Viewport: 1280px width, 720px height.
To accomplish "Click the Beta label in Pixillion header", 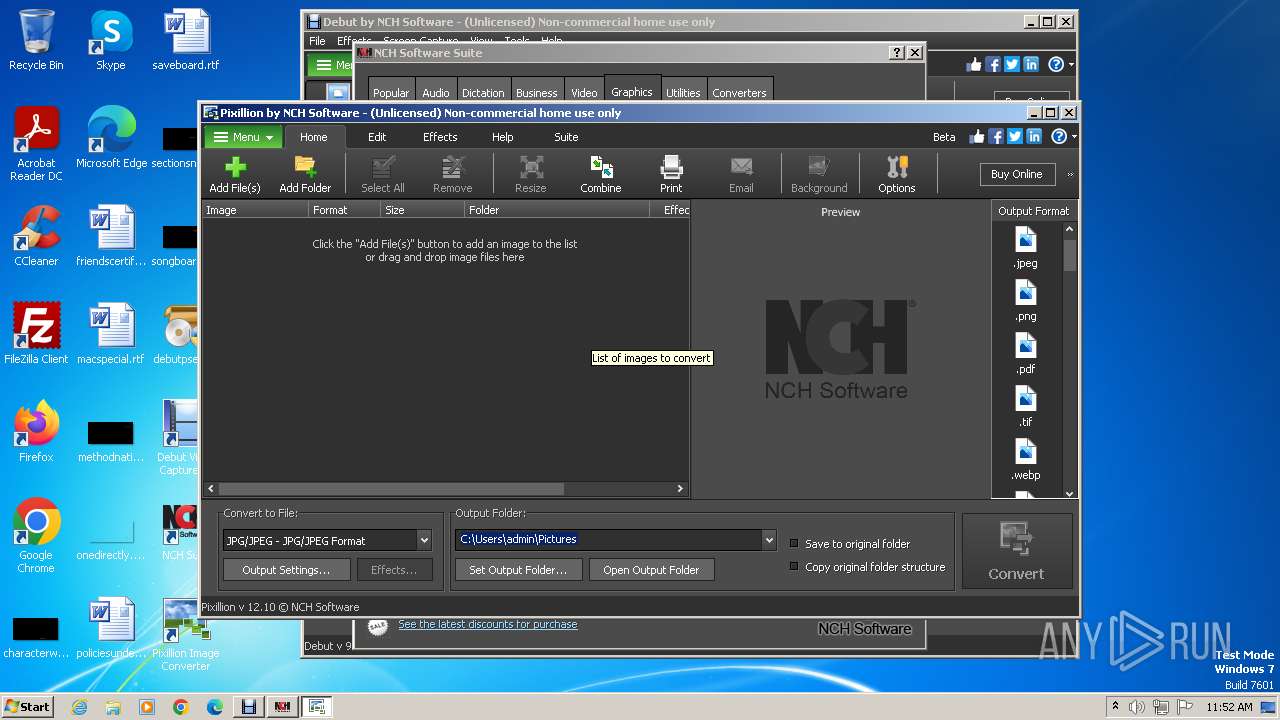I will click(944, 137).
